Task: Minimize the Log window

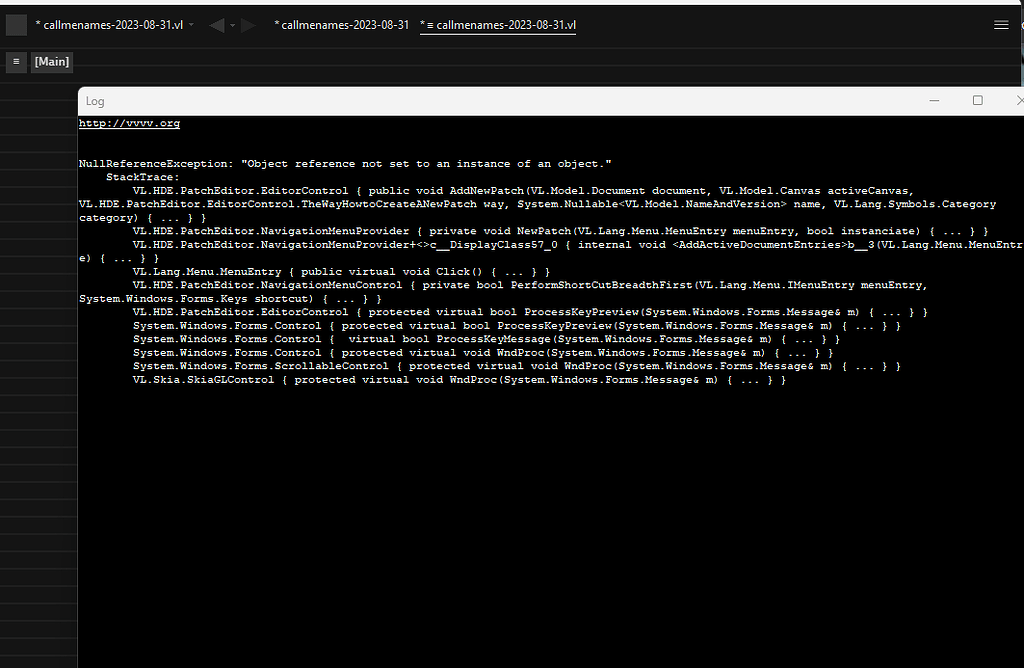Action: click(934, 100)
